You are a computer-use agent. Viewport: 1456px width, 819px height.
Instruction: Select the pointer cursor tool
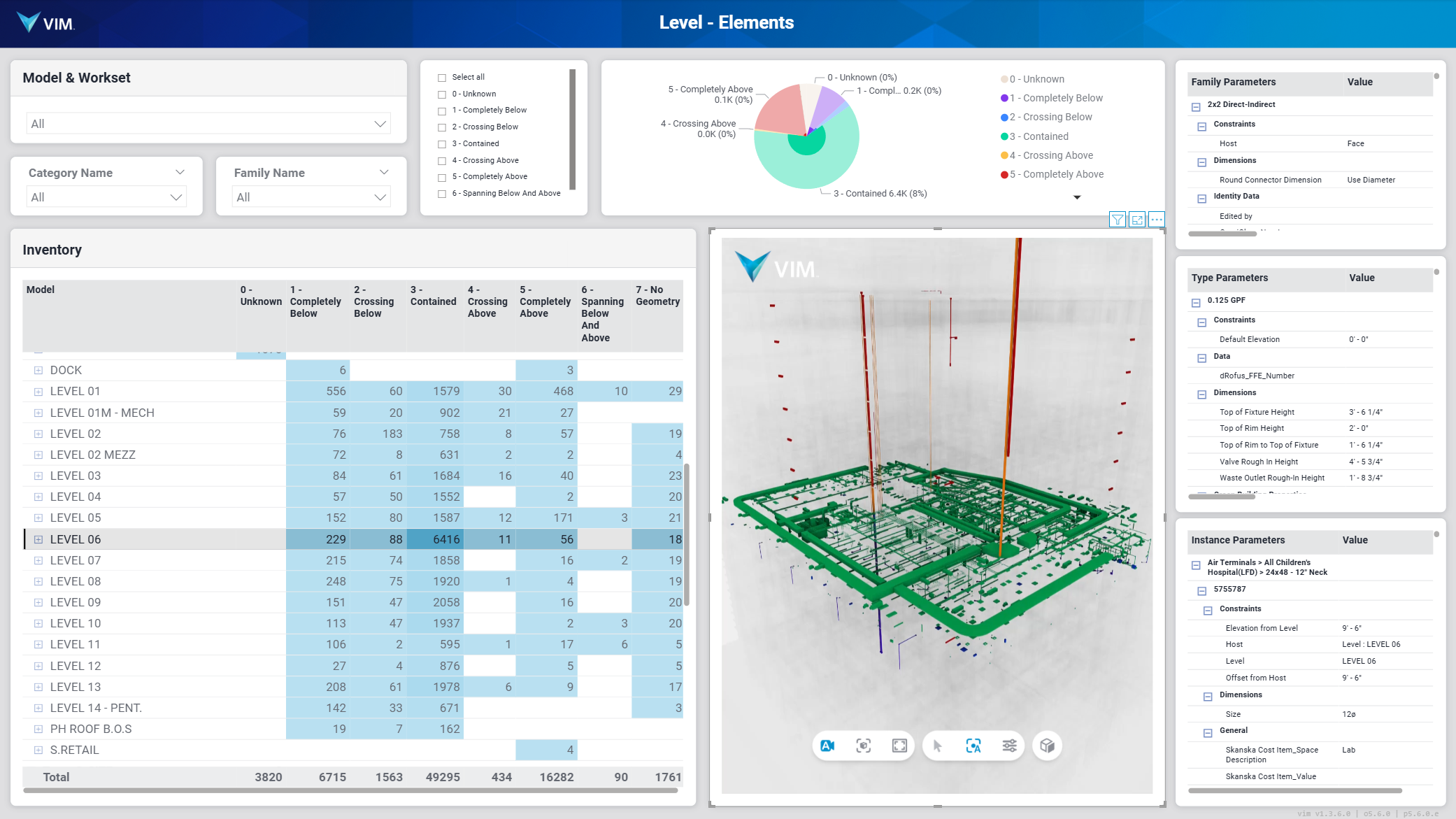tap(938, 746)
